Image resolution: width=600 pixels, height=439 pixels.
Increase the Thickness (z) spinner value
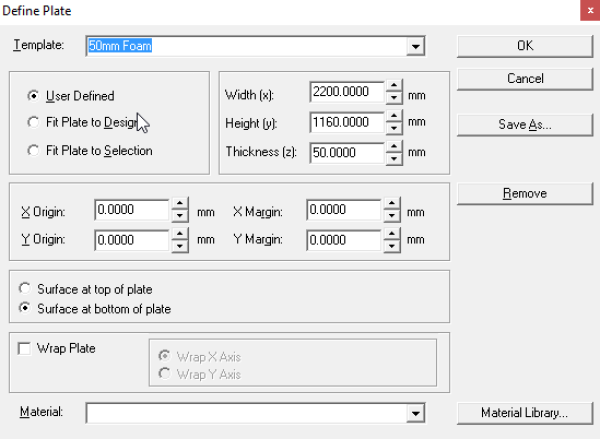(x=394, y=147)
